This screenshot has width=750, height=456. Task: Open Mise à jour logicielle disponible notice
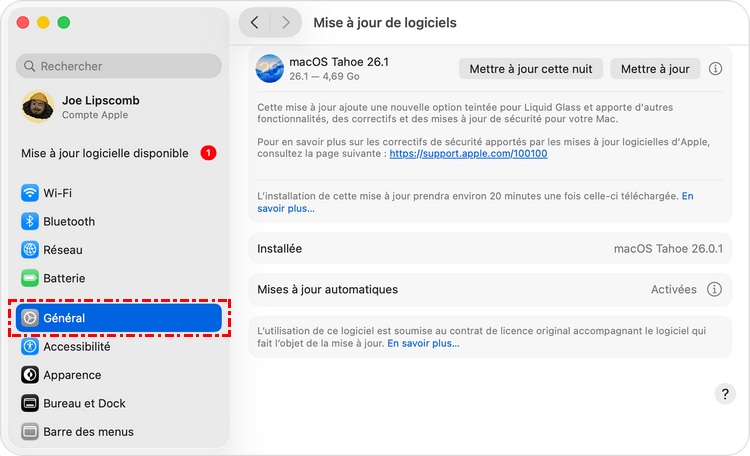pos(105,153)
